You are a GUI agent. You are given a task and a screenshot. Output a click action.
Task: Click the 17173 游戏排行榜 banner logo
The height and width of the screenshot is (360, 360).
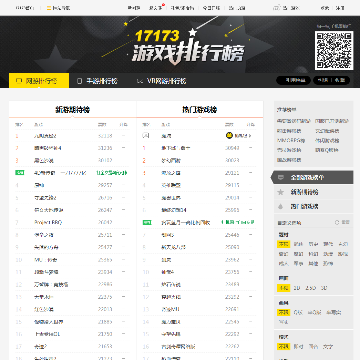[188, 46]
